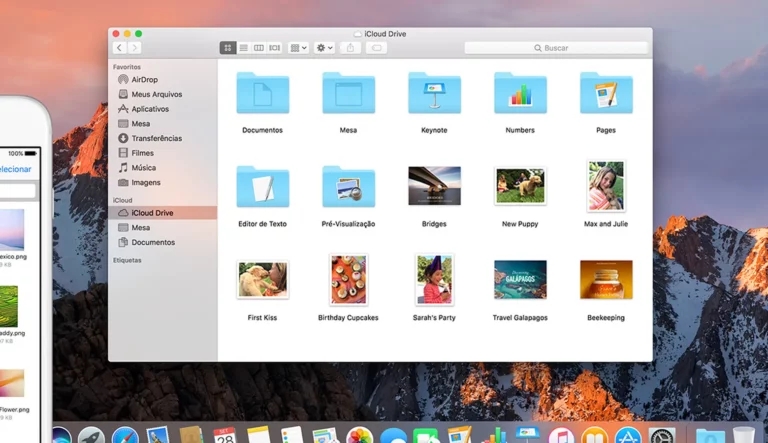Select the First Kiss photo
Viewport: 768px width, 443px height.
[263, 279]
